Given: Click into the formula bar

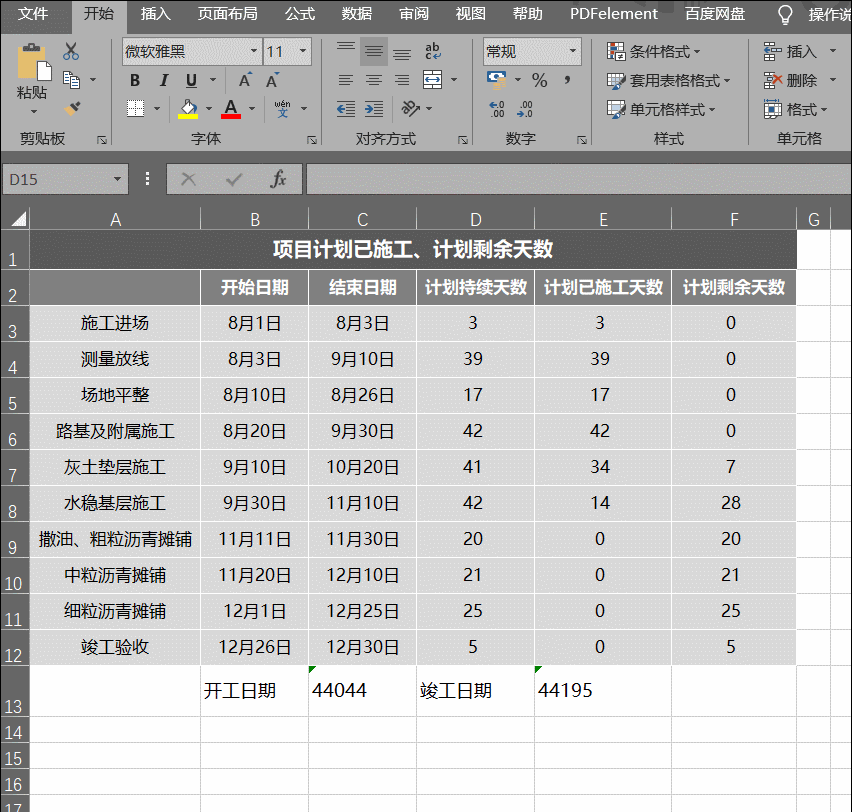Looking at the screenshot, I should point(578,179).
